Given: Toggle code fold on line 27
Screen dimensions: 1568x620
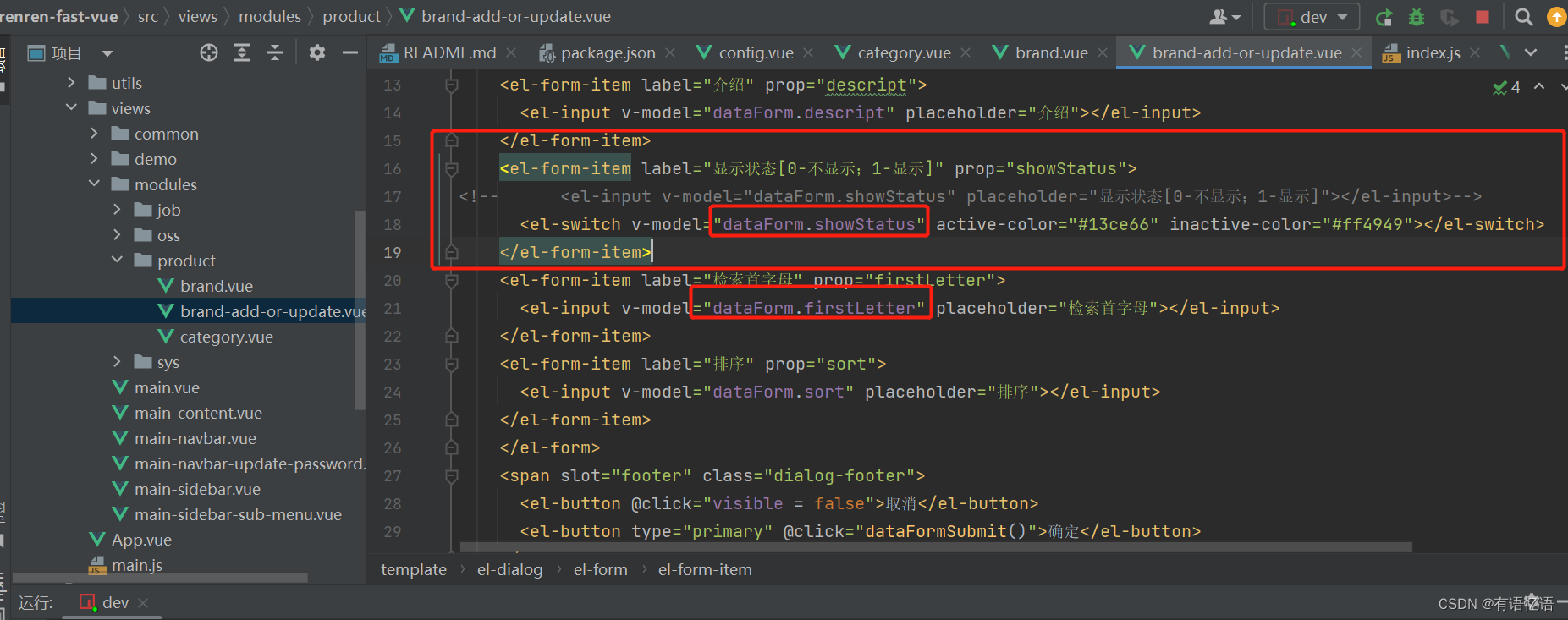Looking at the screenshot, I should coord(452,475).
